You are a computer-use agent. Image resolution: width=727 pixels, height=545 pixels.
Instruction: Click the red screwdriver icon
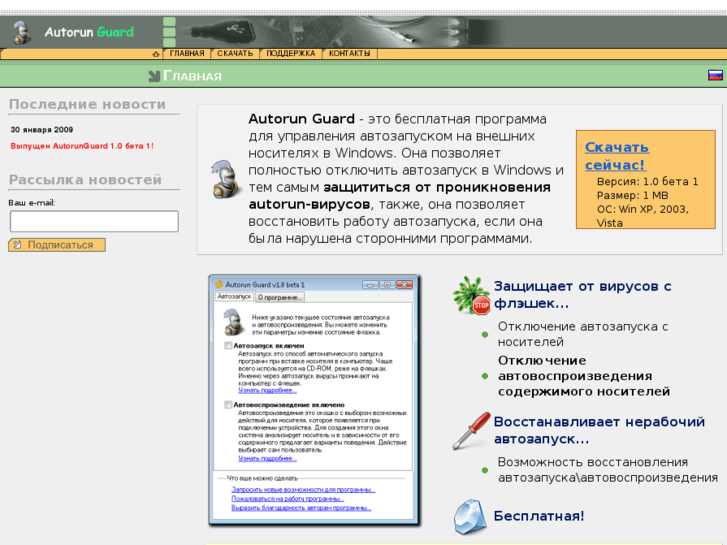point(472,430)
